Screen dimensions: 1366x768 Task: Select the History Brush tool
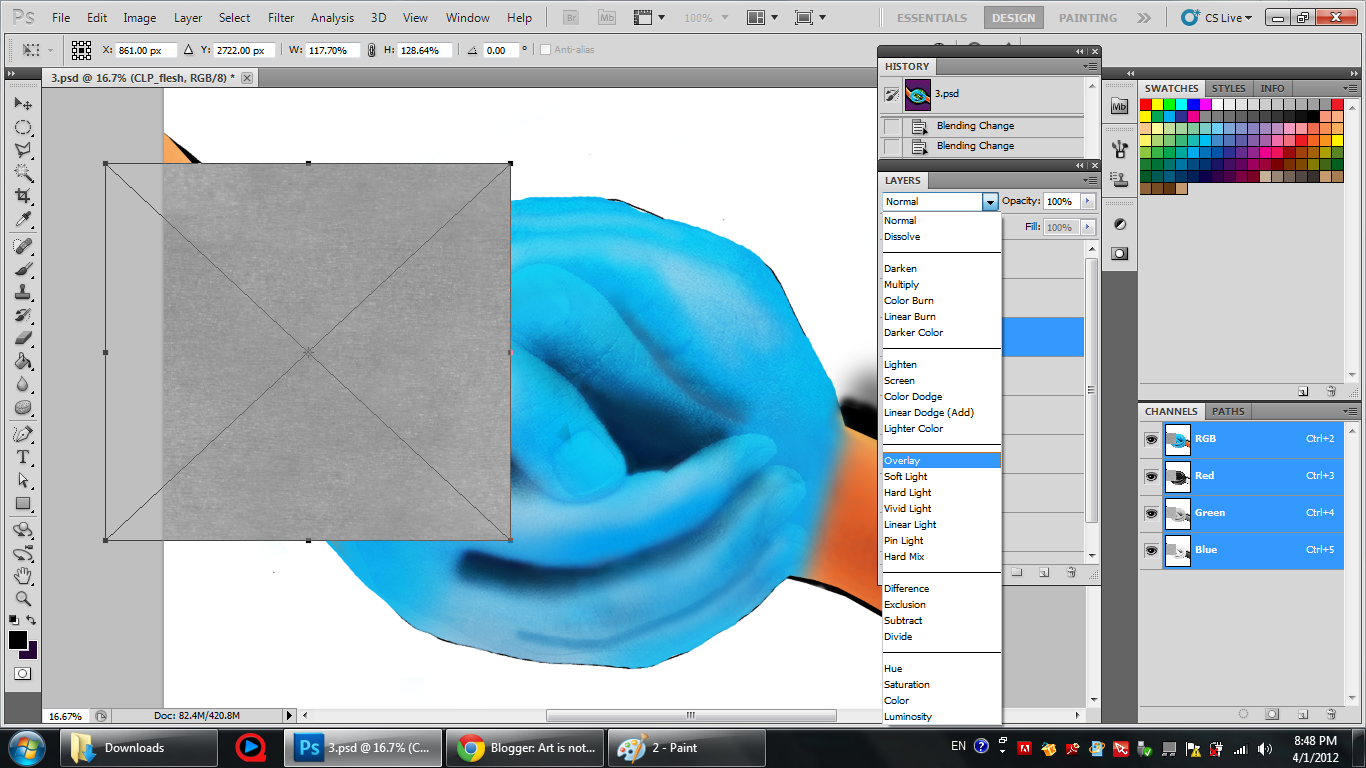click(x=22, y=315)
